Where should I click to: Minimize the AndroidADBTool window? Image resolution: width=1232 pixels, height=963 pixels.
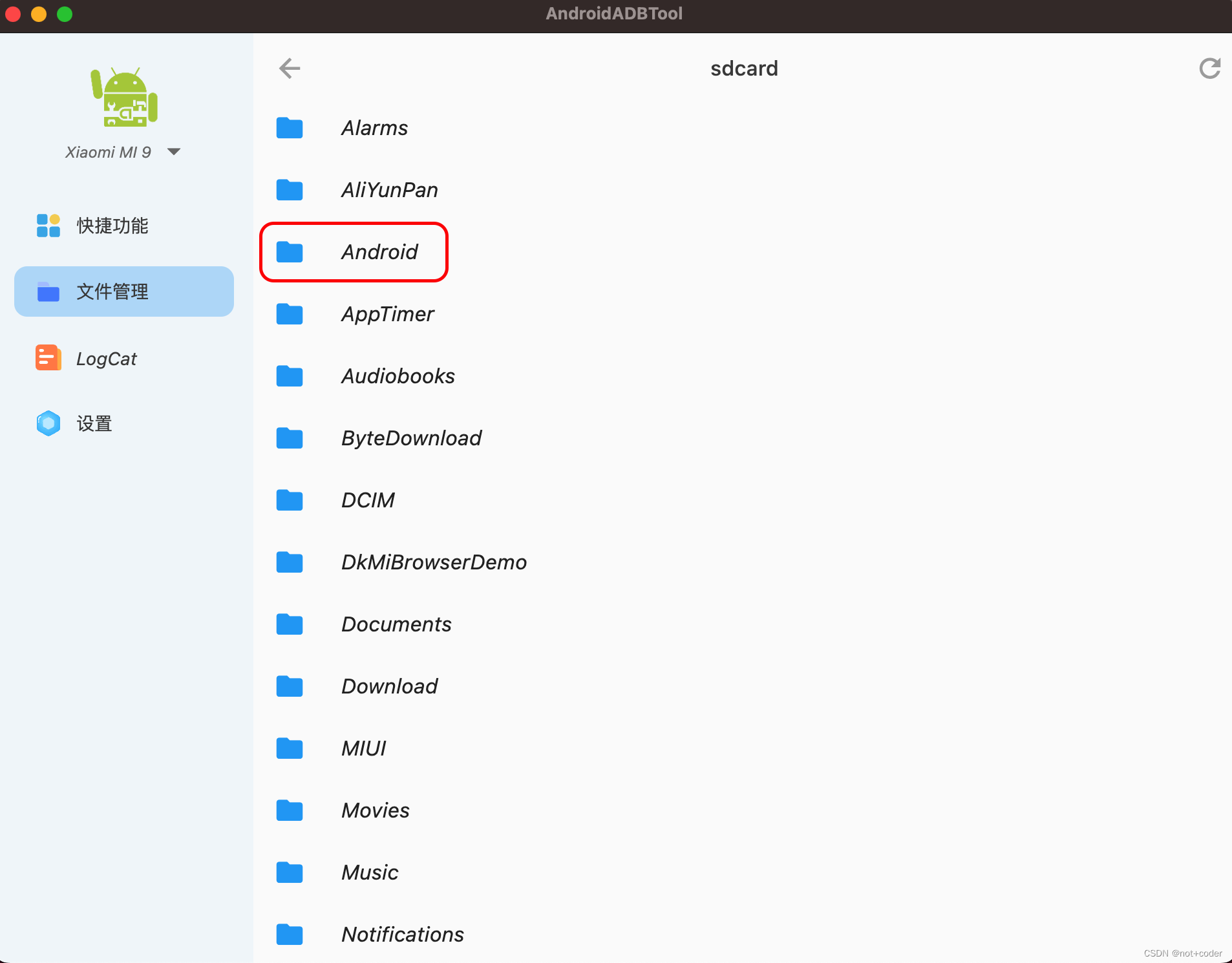(x=39, y=14)
